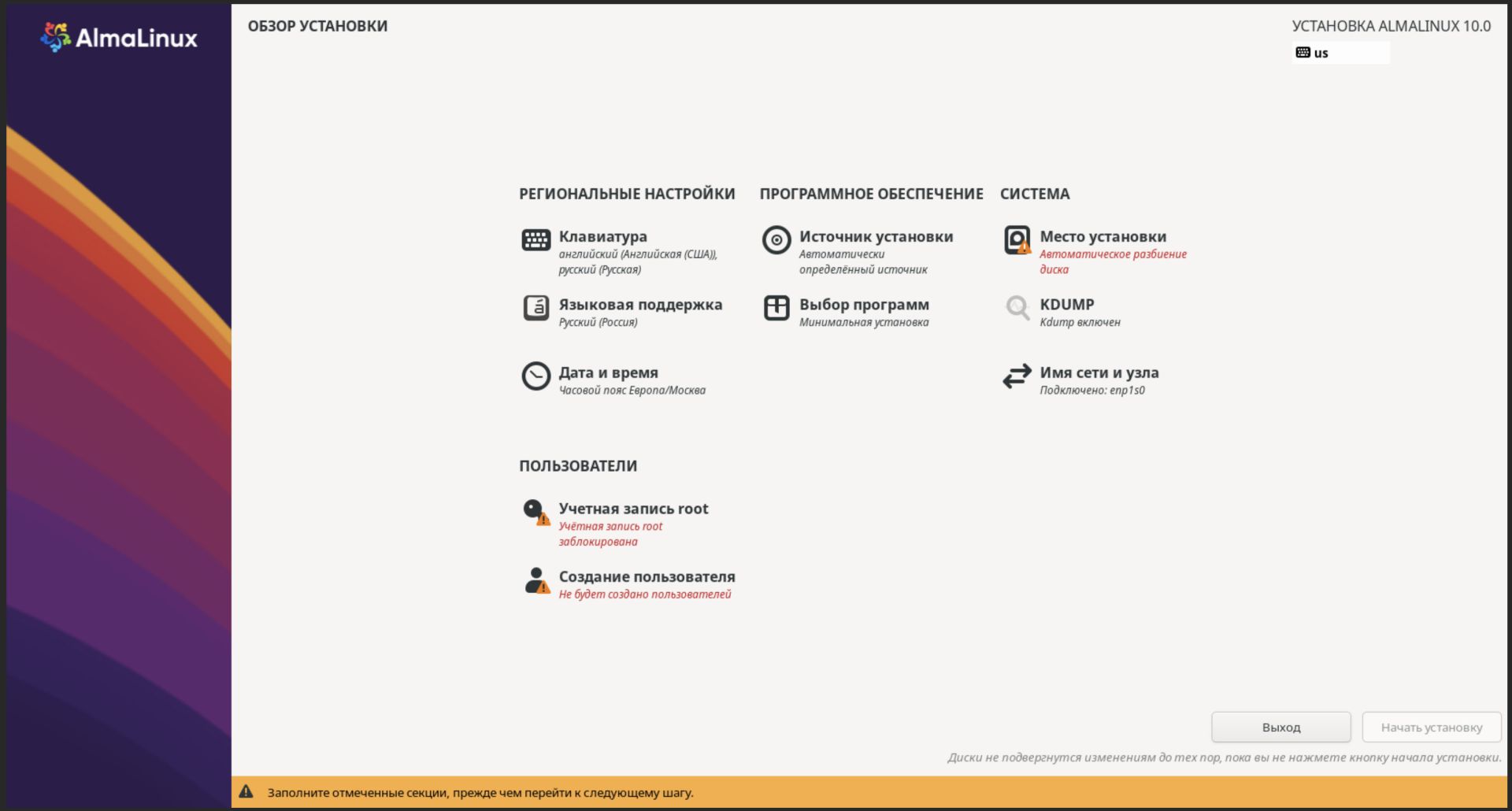Click the disc icon for Источник установки
The height and width of the screenshot is (811, 1512).
776,239
